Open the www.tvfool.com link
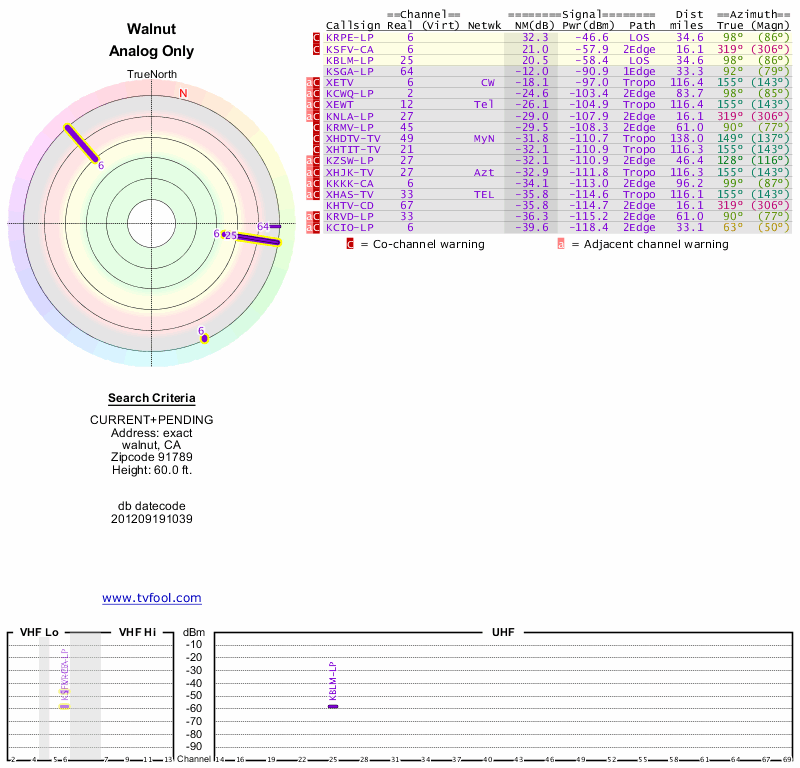800x768 pixels. point(152,598)
